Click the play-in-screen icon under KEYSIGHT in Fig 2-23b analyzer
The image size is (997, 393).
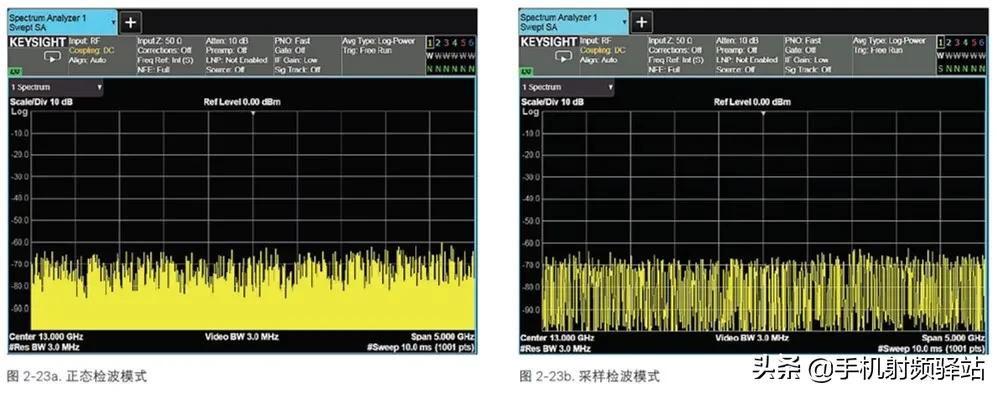coord(562,57)
